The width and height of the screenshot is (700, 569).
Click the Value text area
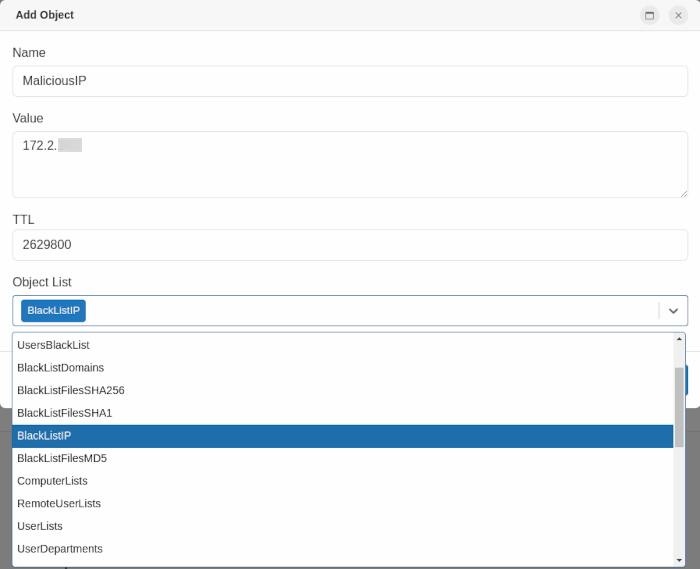tap(349, 164)
